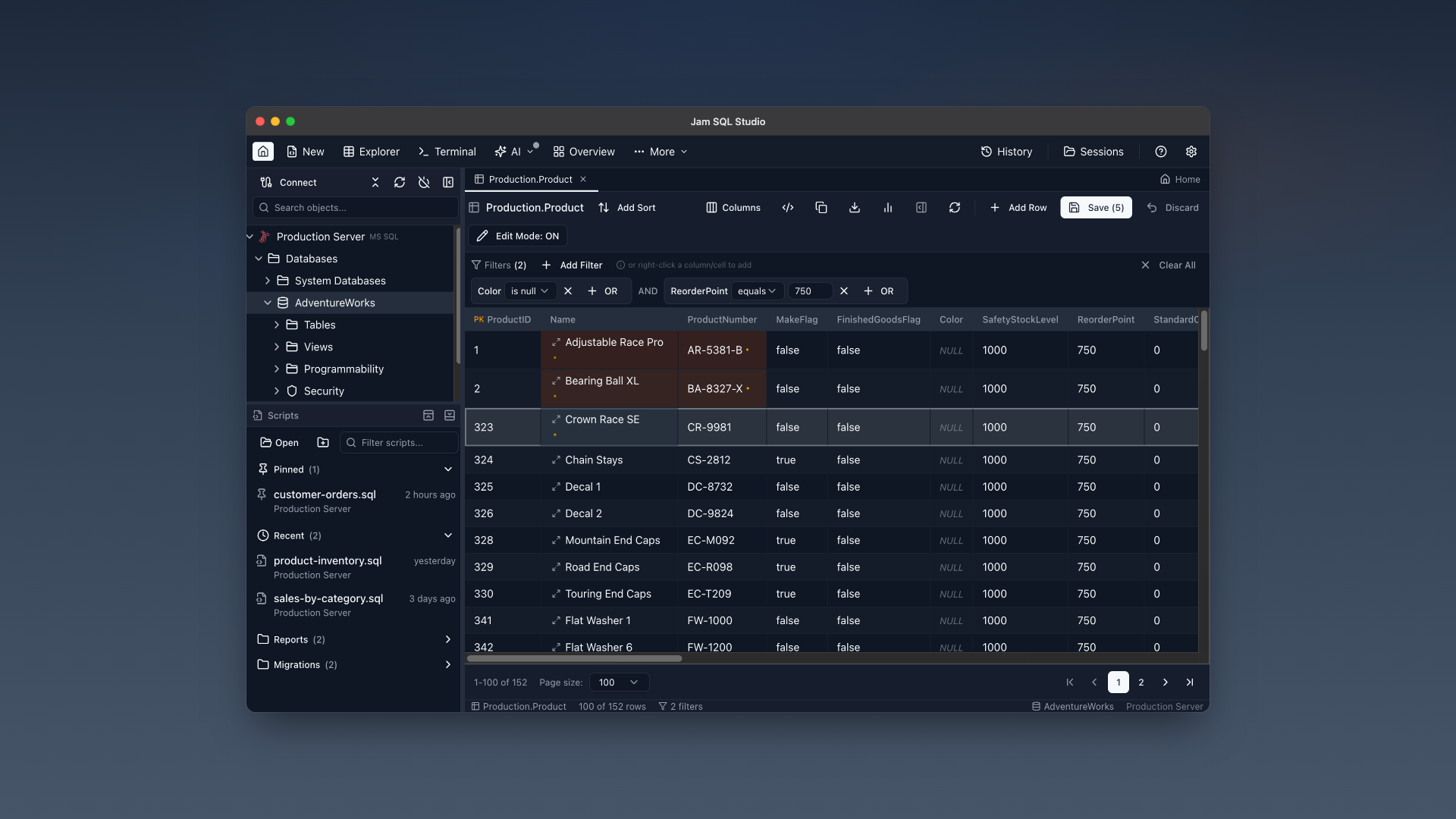This screenshot has height=819, width=1456.
Task: Export results with the download icon
Action: pyautogui.click(x=854, y=207)
